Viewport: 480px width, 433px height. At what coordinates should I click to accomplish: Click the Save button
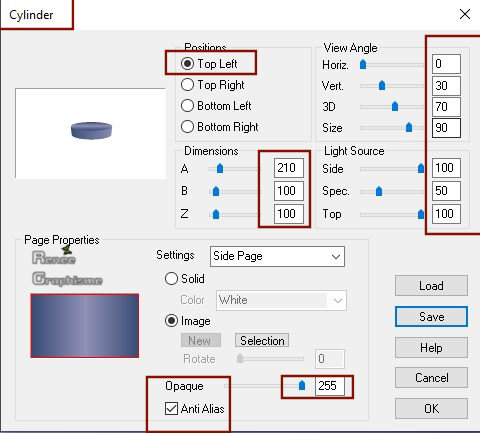click(x=431, y=317)
